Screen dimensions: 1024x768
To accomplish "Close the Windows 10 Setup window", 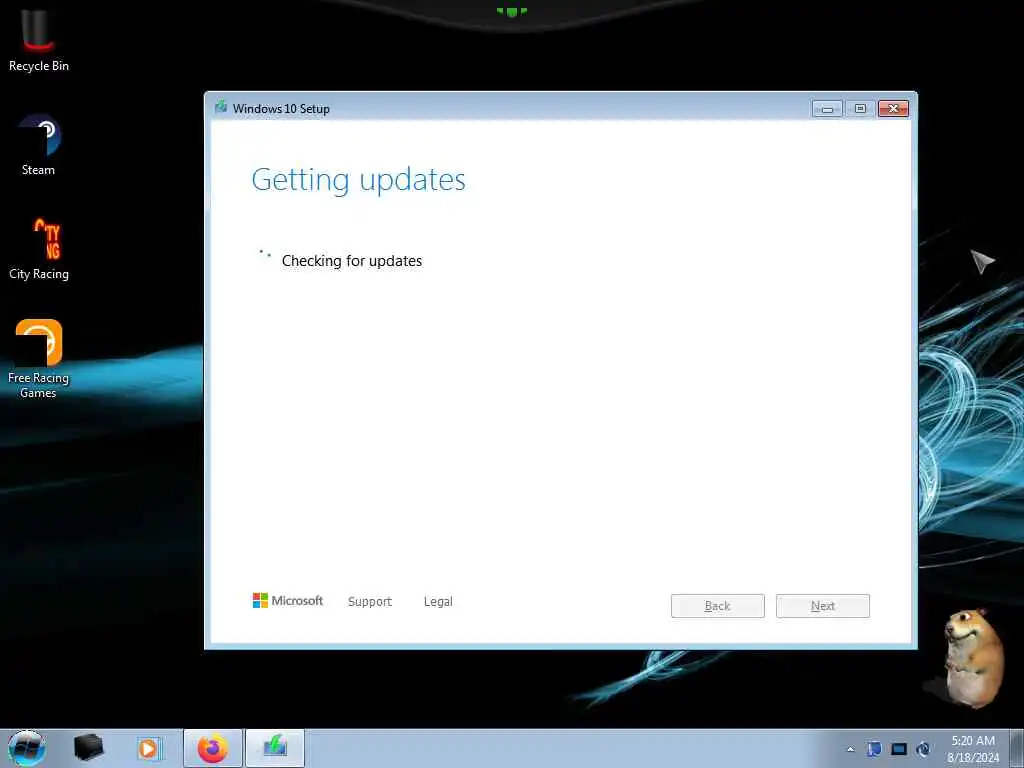I will pos(893,109).
